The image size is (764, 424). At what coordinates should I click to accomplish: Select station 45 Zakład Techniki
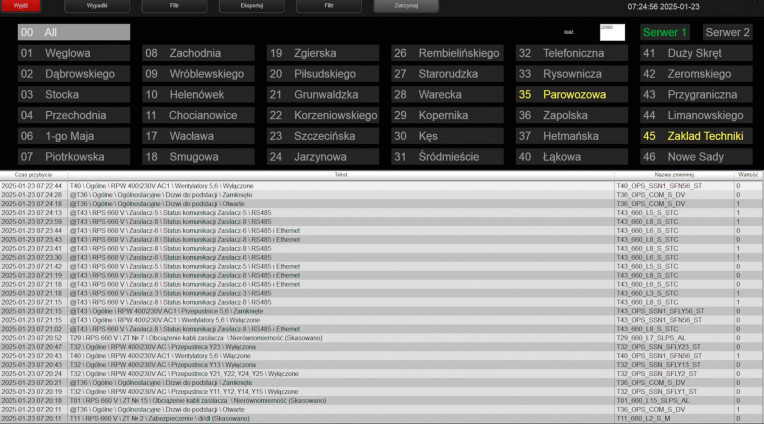[x=697, y=136]
